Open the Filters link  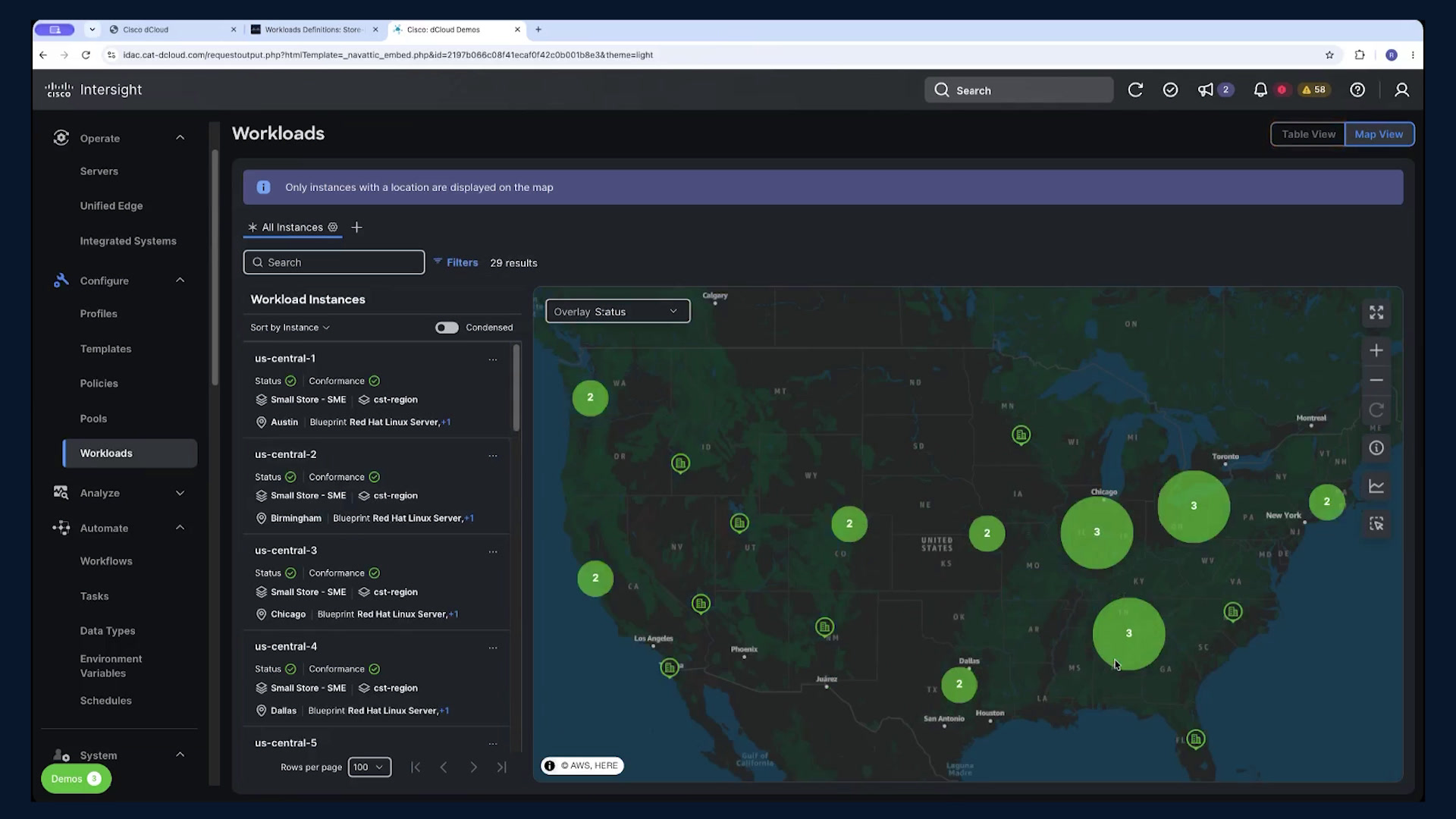456,262
